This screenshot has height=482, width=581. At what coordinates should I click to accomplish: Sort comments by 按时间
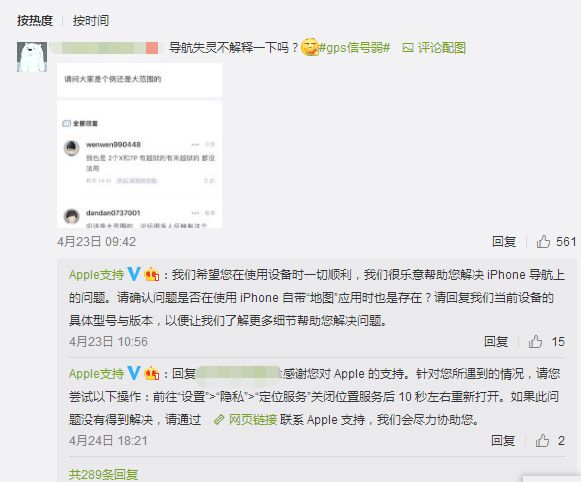91,20
